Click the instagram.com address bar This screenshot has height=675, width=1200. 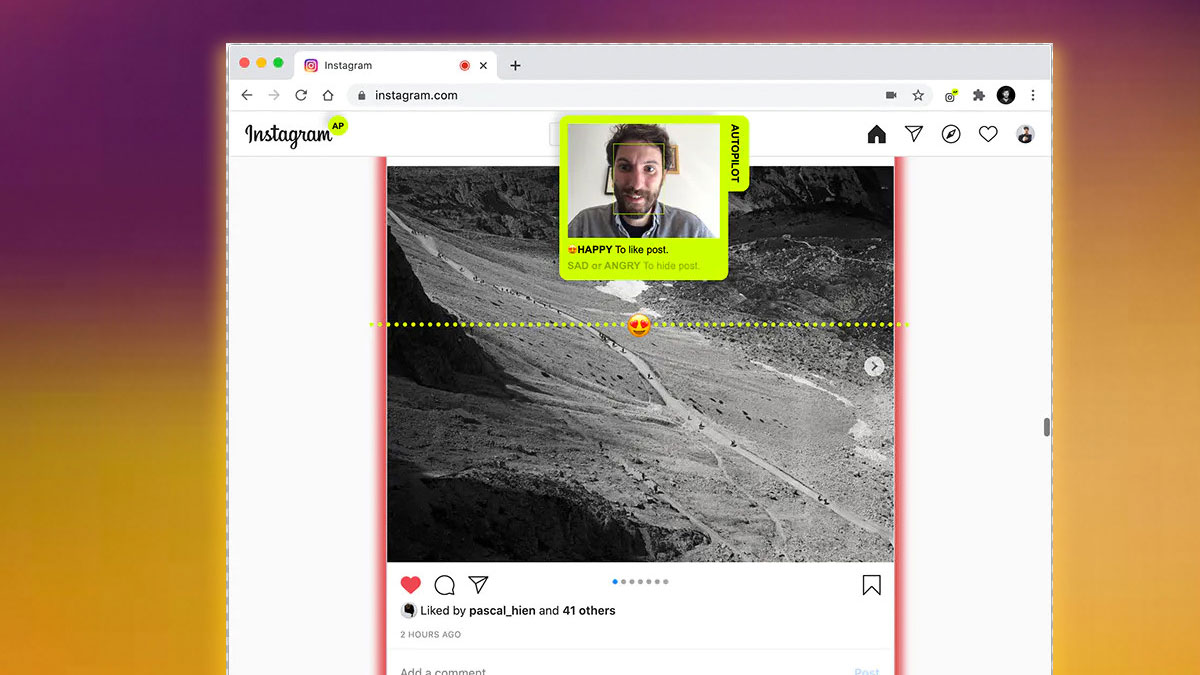pos(600,95)
